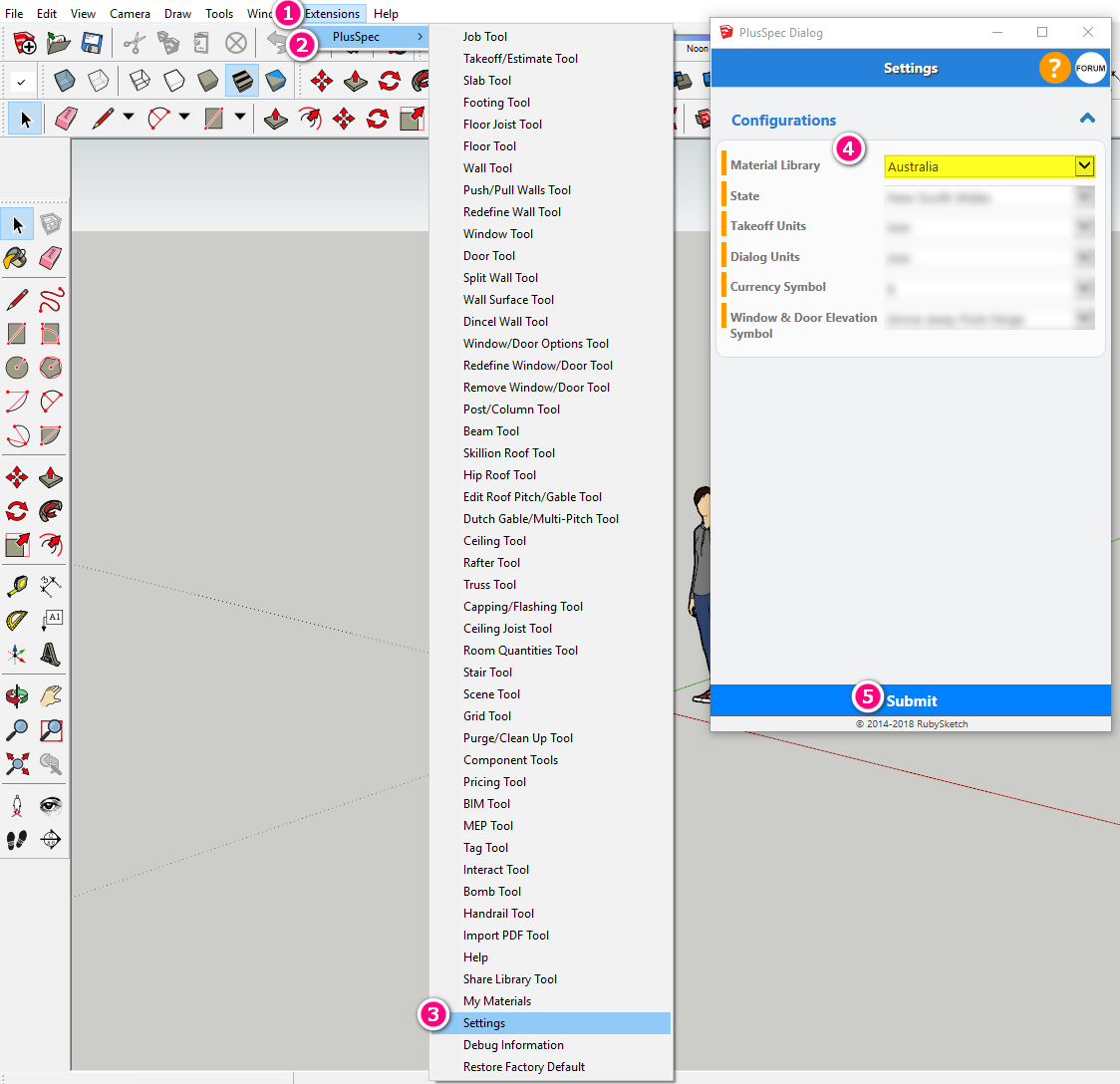The height and width of the screenshot is (1084, 1120).
Task: Switch to Monochrome face style
Action: tap(276, 80)
